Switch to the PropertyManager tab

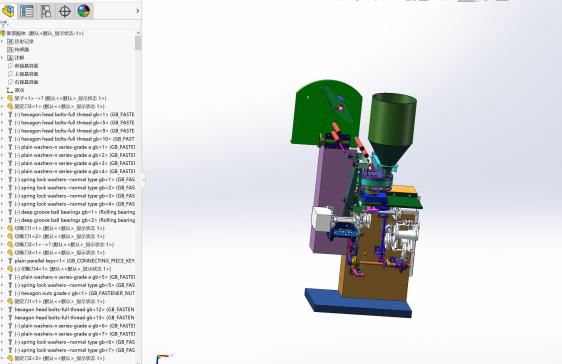27,11
